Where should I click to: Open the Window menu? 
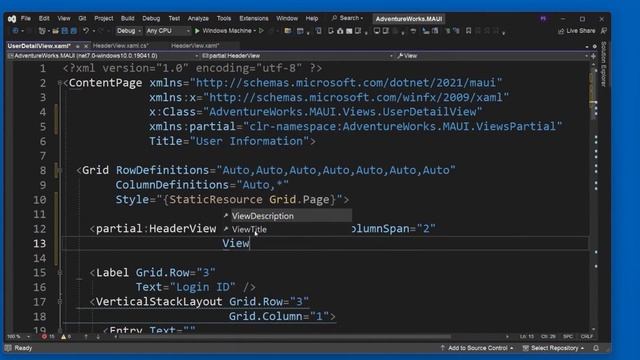click(287, 18)
